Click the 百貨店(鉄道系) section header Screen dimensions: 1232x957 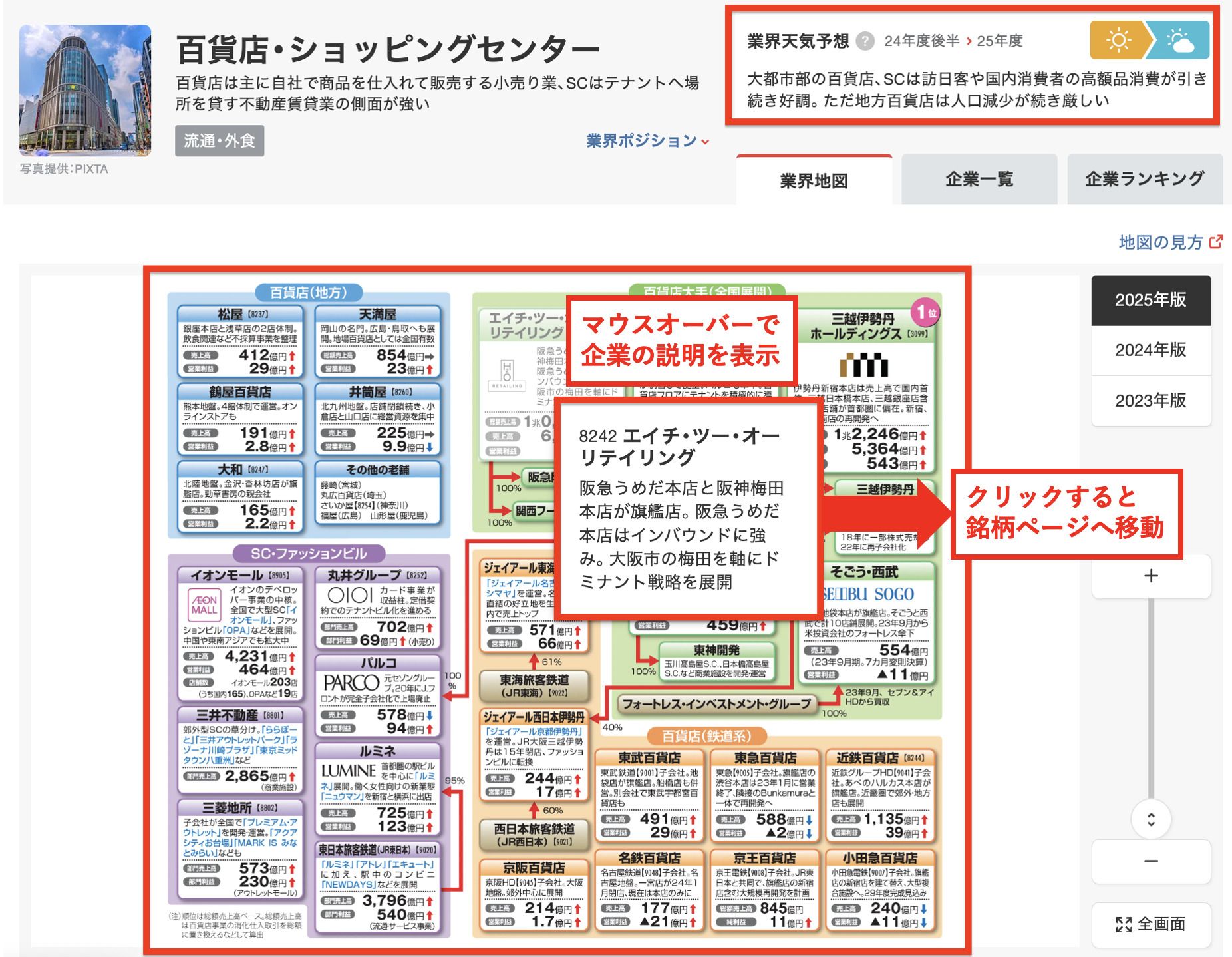click(x=706, y=736)
